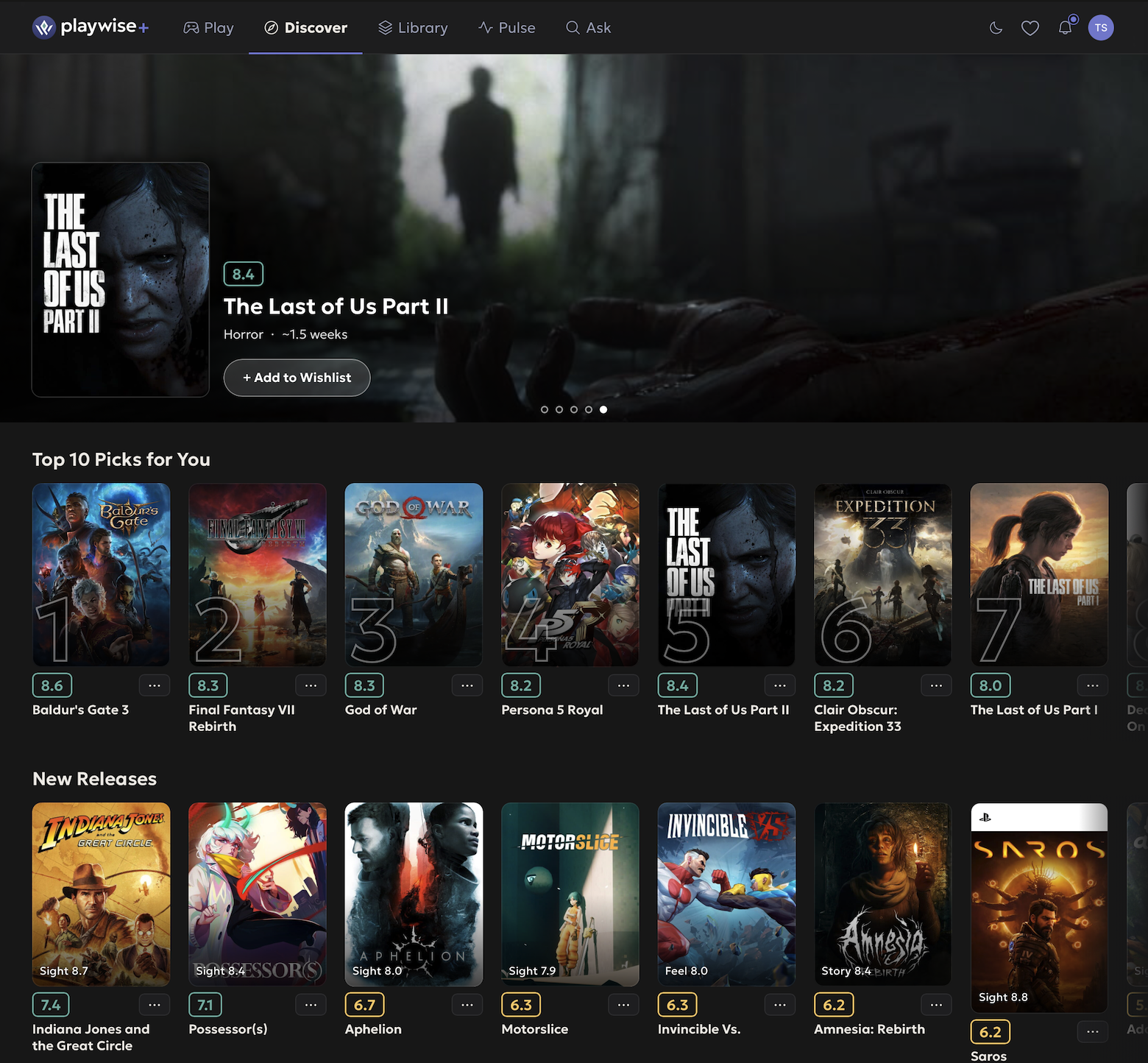Select third hero carousel dot
This screenshot has width=1148, height=1063.
coord(574,409)
